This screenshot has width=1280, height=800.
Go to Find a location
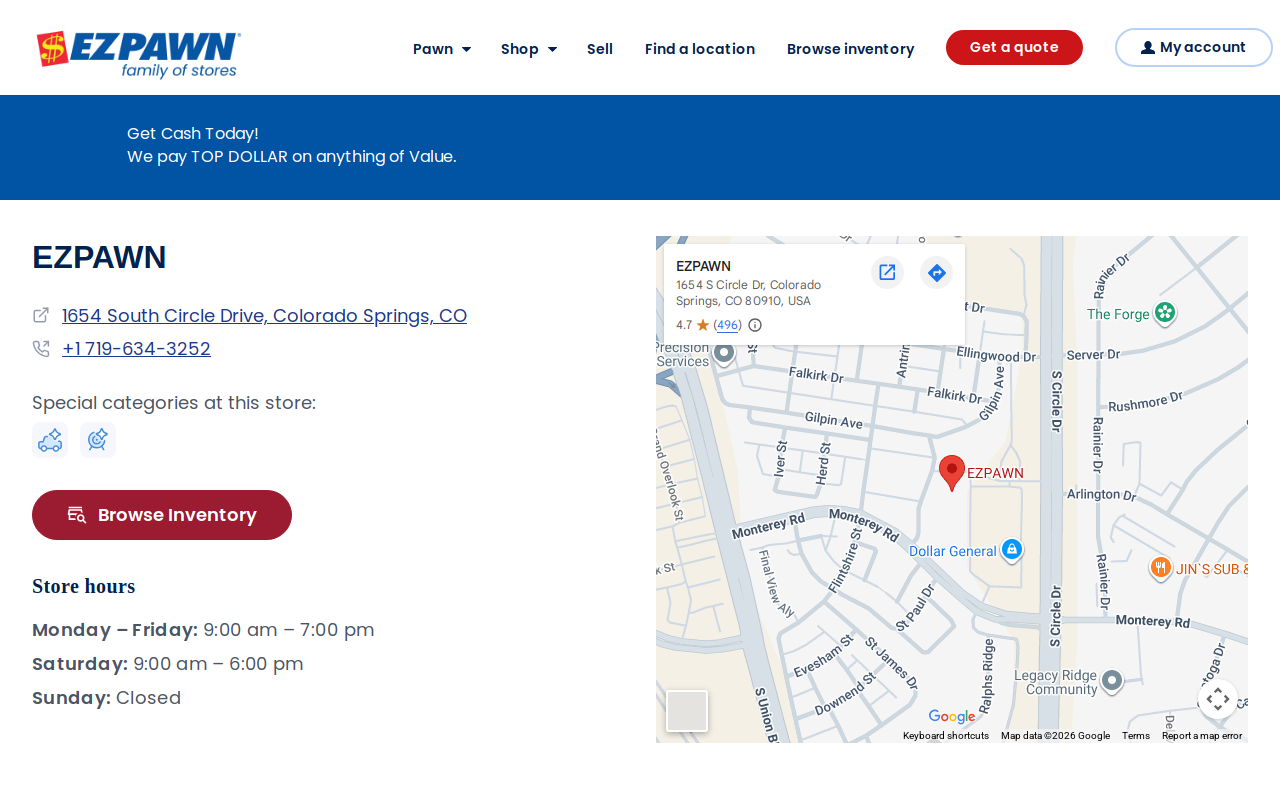tap(700, 49)
